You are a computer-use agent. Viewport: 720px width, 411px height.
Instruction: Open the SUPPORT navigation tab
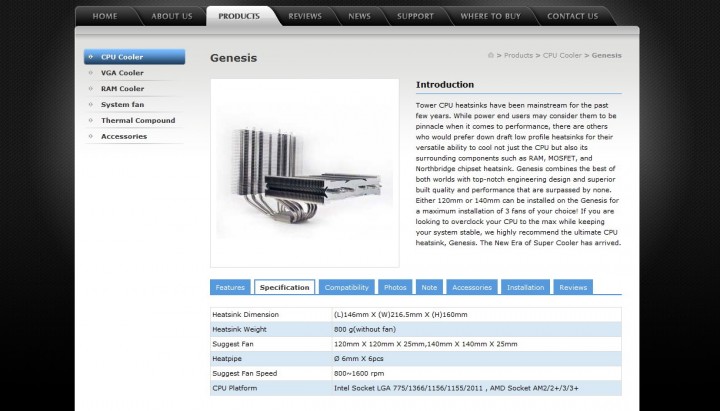(x=415, y=16)
